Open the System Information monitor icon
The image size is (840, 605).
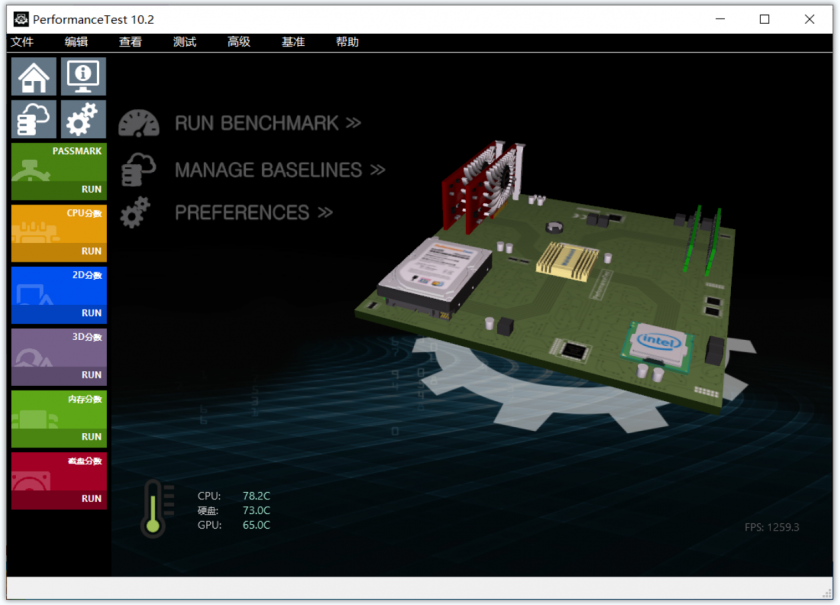[x=83, y=77]
